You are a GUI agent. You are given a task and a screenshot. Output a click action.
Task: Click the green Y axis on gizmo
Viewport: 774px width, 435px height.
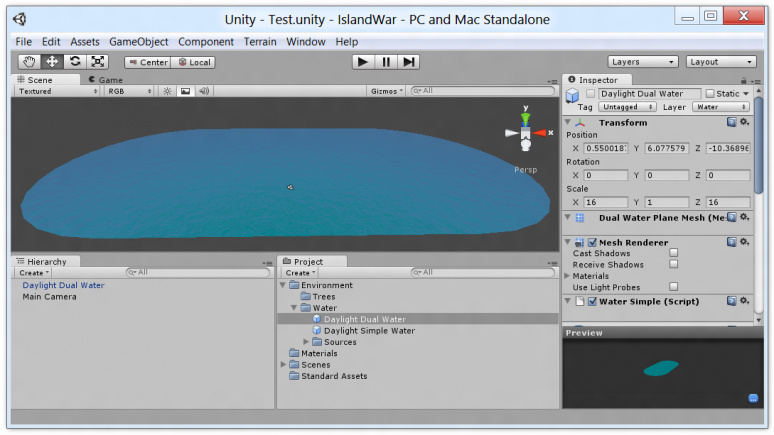click(x=525, y=119)
